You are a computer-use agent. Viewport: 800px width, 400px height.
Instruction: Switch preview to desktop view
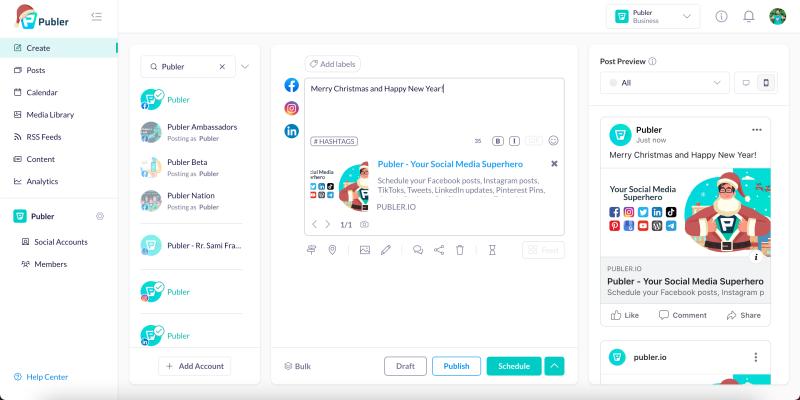746,83
